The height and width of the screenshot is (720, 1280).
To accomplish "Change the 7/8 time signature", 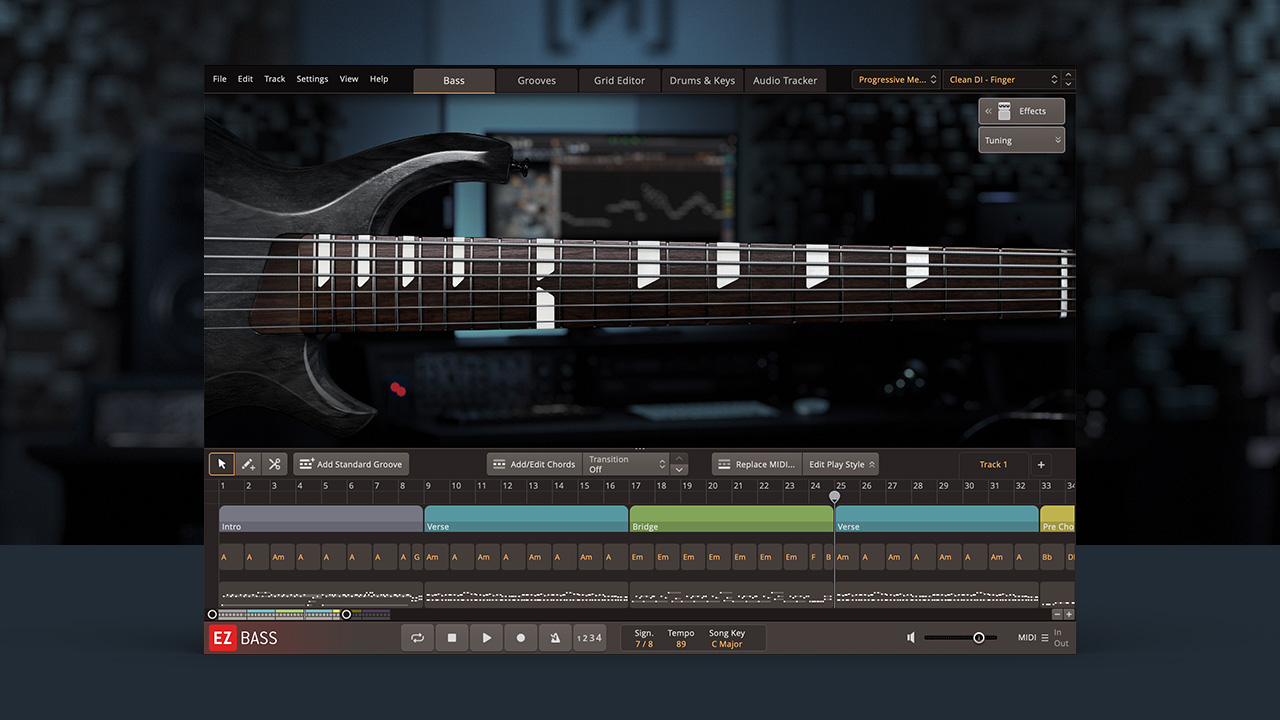I will point(644,644).
